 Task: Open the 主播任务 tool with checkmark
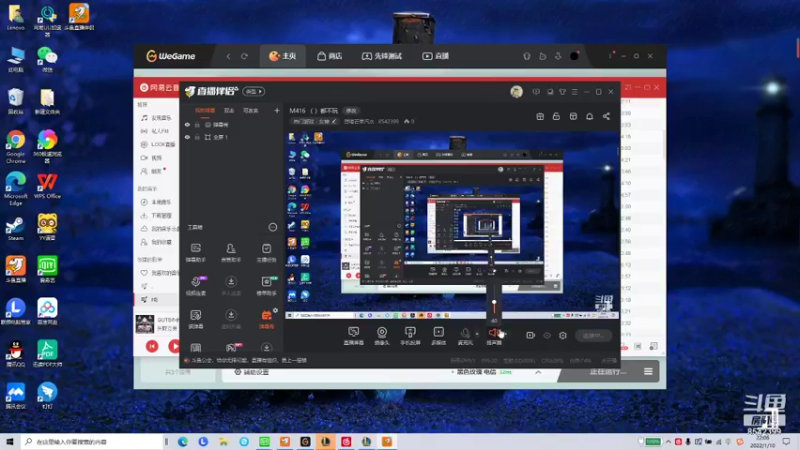pos(266,253)
